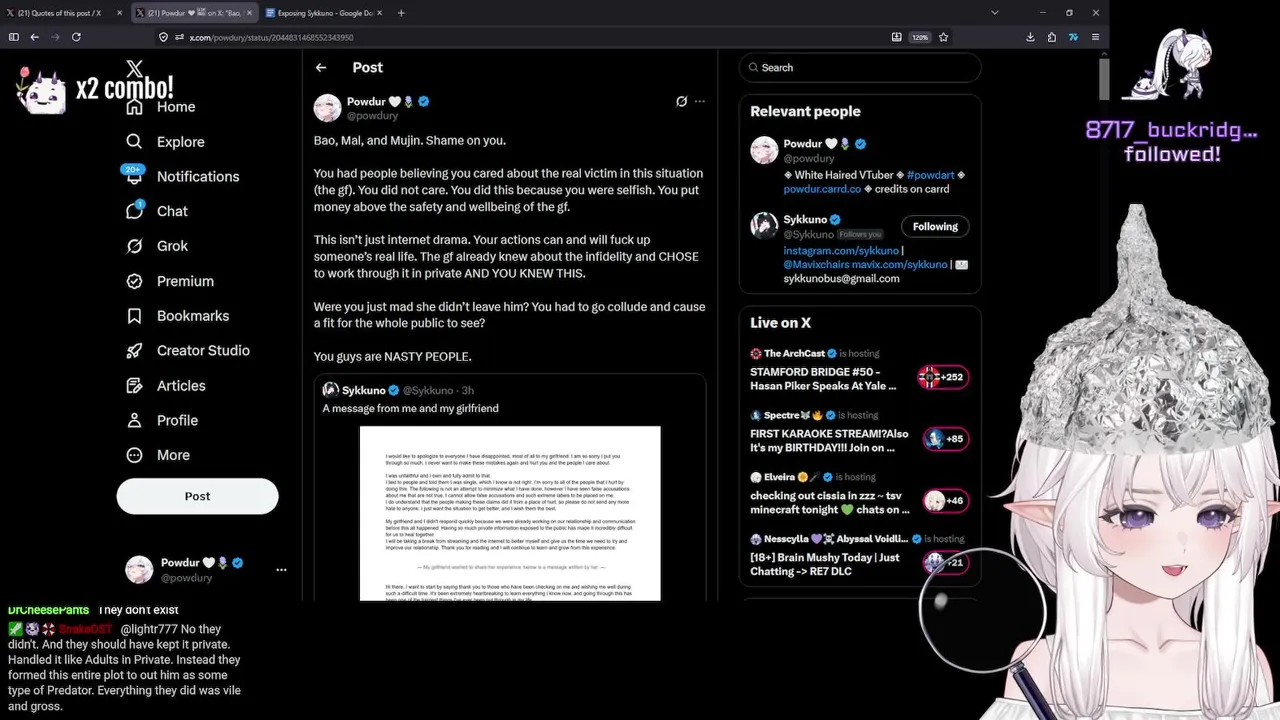Open Grok from the sidebar
Image resolution: width=1280 pixels, height=720 pixels.
pyautogui.click(x=158, y=246)
